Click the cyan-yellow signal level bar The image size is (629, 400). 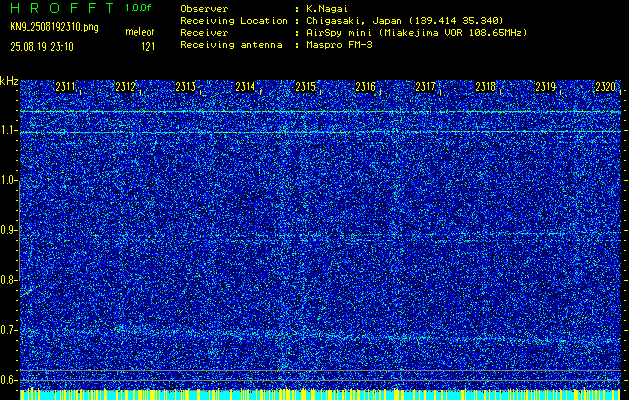320,394
